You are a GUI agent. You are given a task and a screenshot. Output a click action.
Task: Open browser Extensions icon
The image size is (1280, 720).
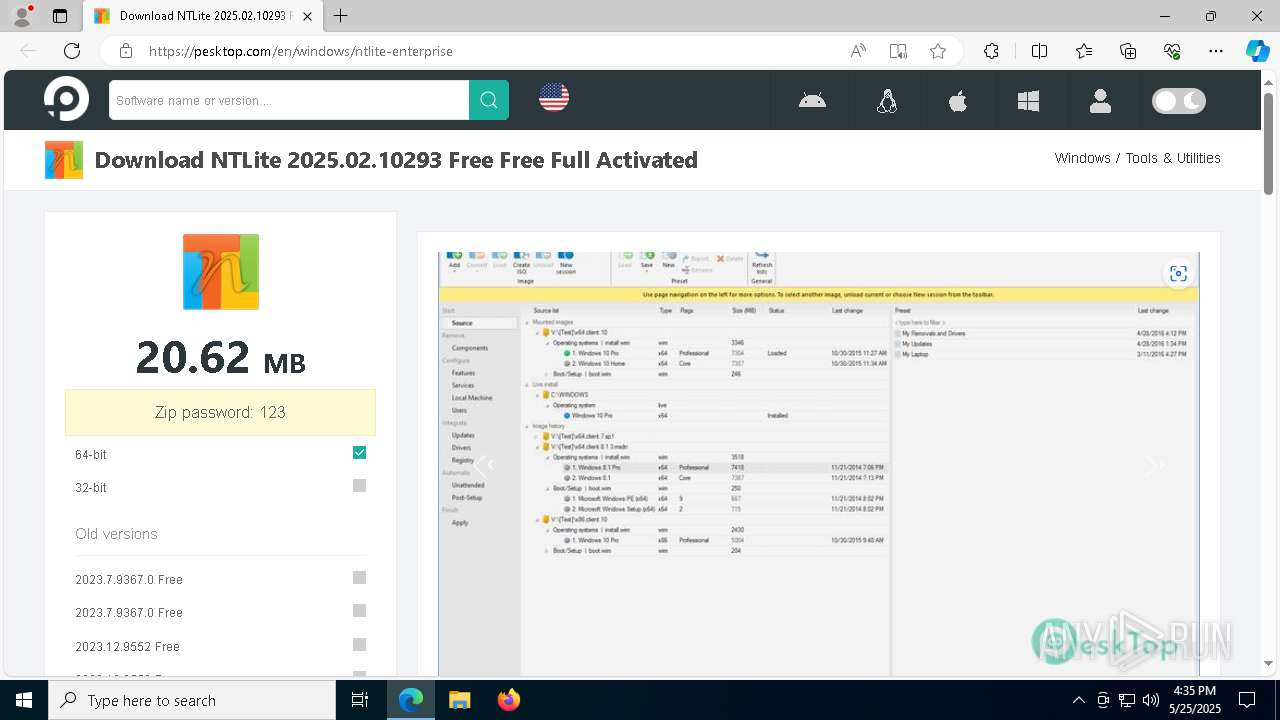pos(991,51)
